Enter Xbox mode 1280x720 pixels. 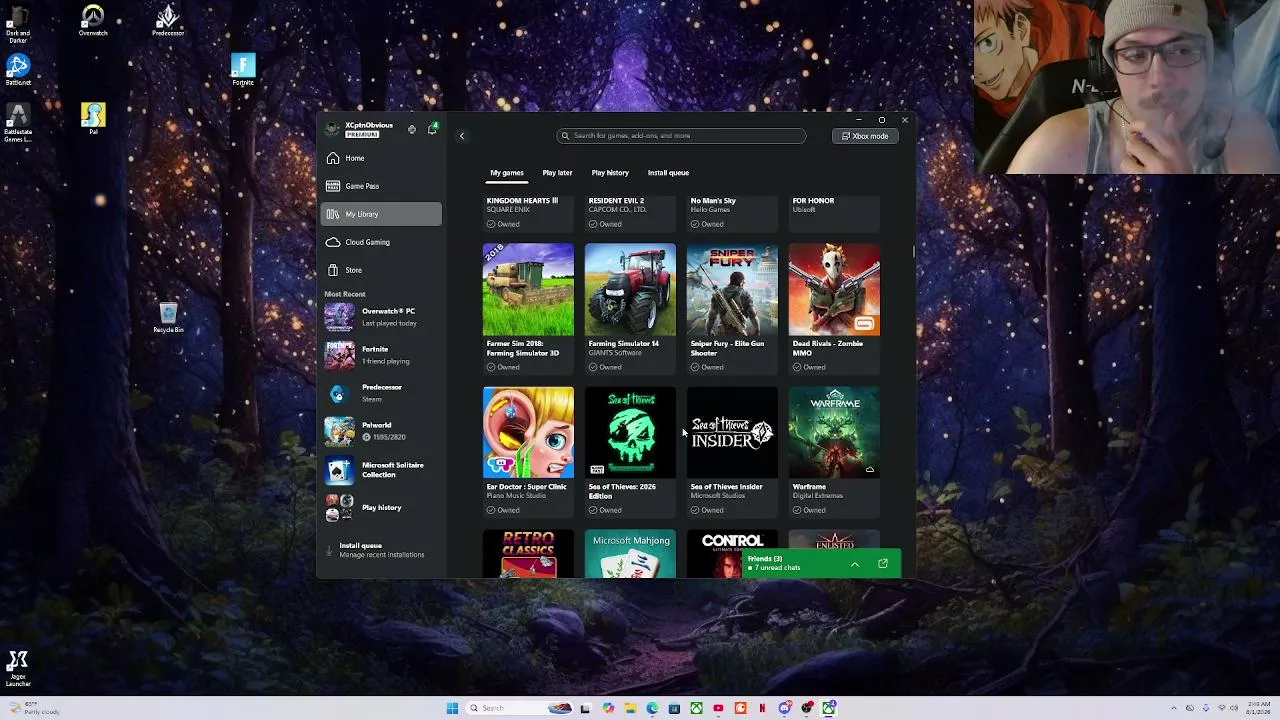[x=865, y=136]
